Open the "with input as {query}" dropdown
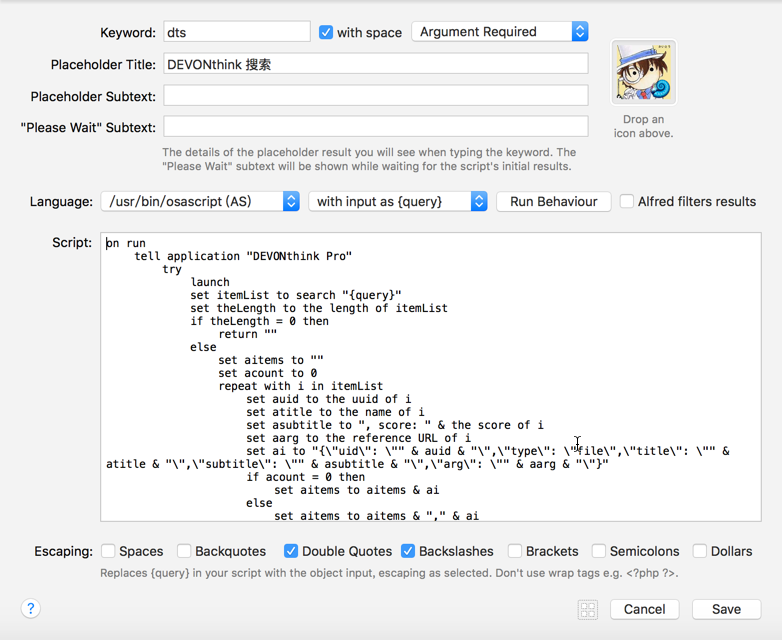Screen dimensions: 782x640 pos(398,202)
